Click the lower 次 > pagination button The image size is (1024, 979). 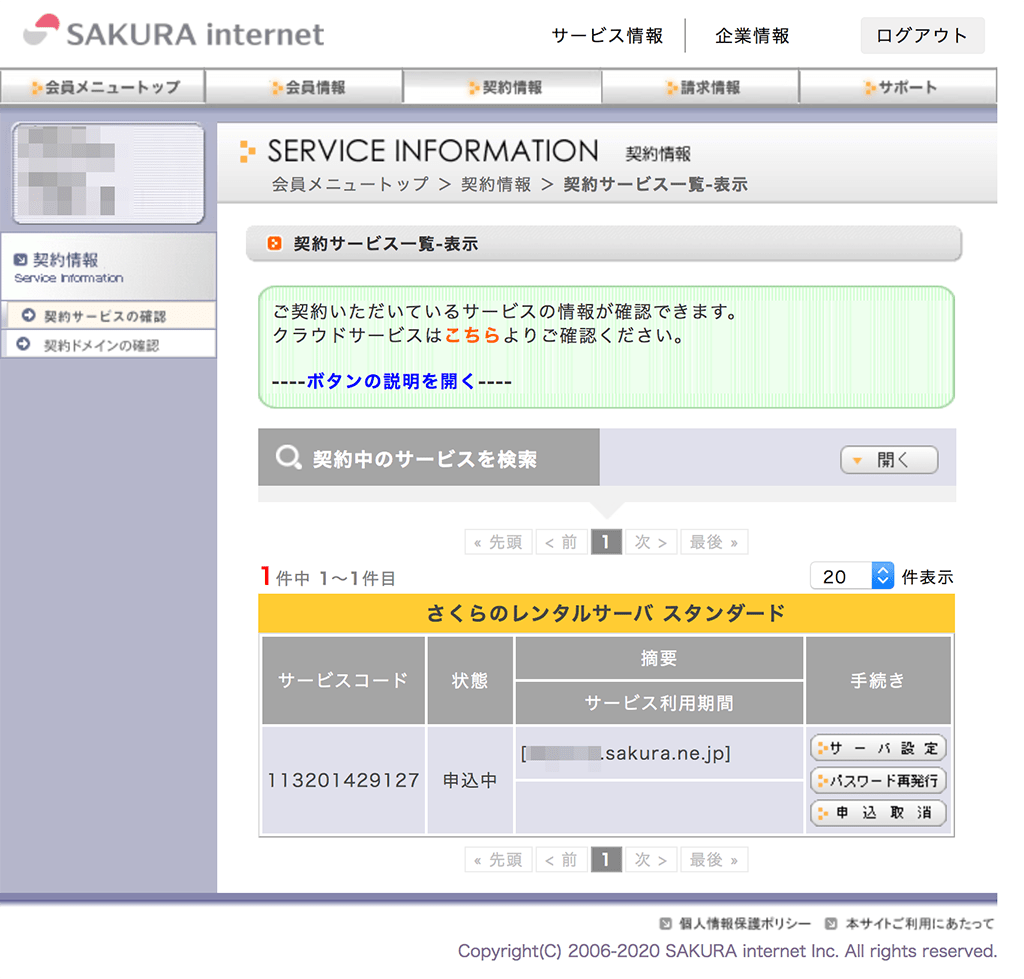click(x=651, y=859)
